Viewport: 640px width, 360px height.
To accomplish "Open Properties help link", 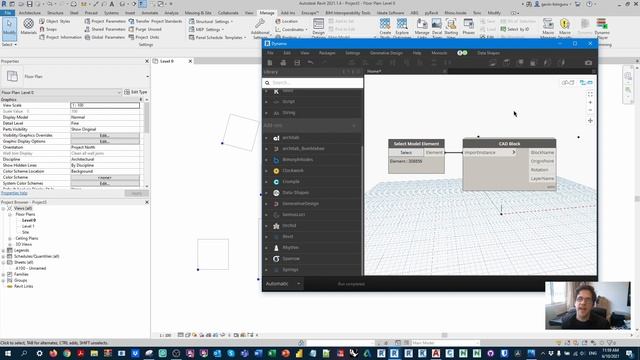I will (x=14, y=193).
